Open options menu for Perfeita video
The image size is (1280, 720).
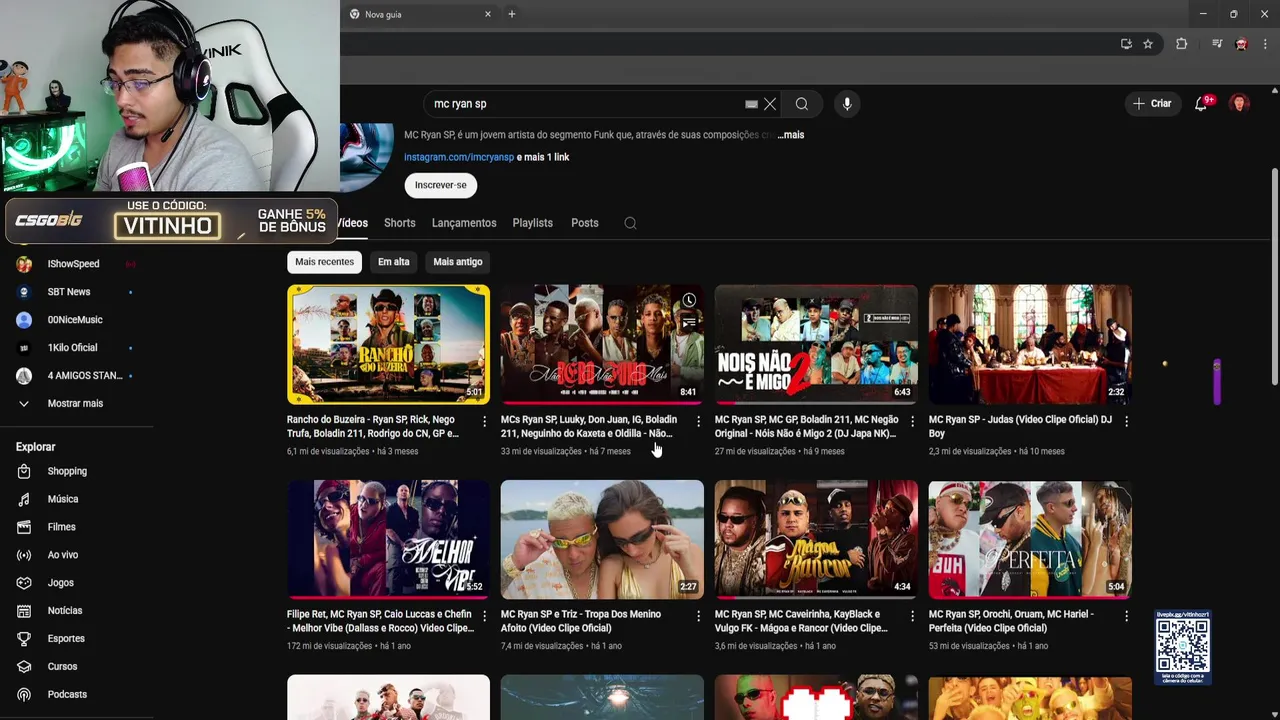tap(1126, 617)
